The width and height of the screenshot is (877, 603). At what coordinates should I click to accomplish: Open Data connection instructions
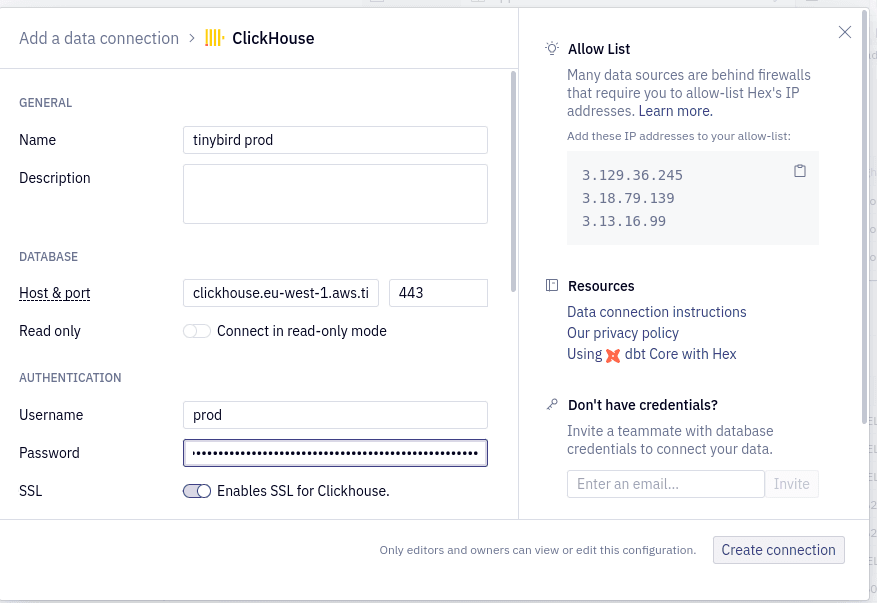click(x=656, y=311)
